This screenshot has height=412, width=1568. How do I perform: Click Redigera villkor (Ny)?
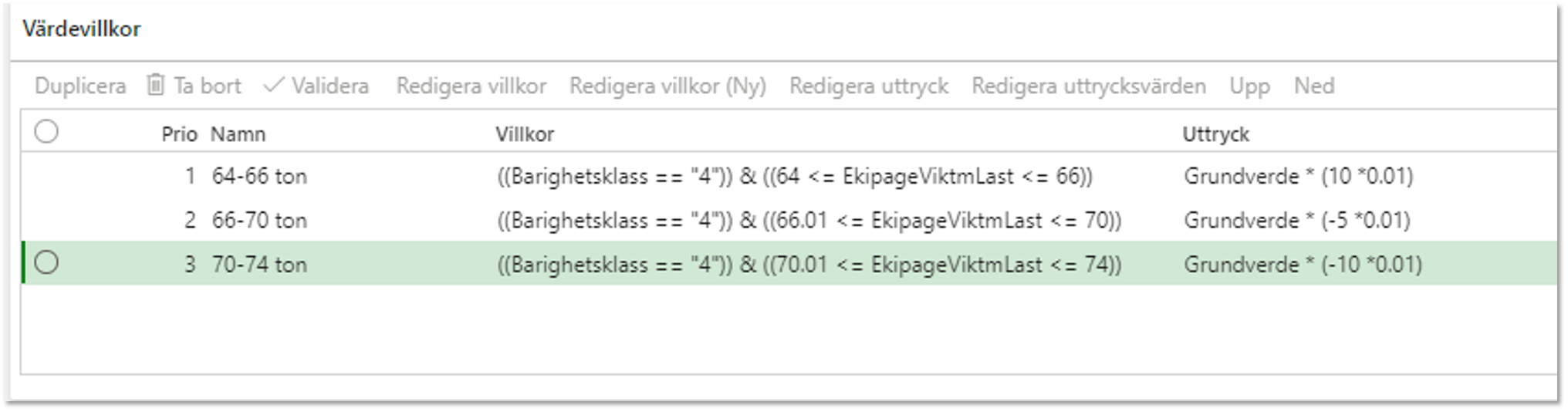(x=667, y=86)
